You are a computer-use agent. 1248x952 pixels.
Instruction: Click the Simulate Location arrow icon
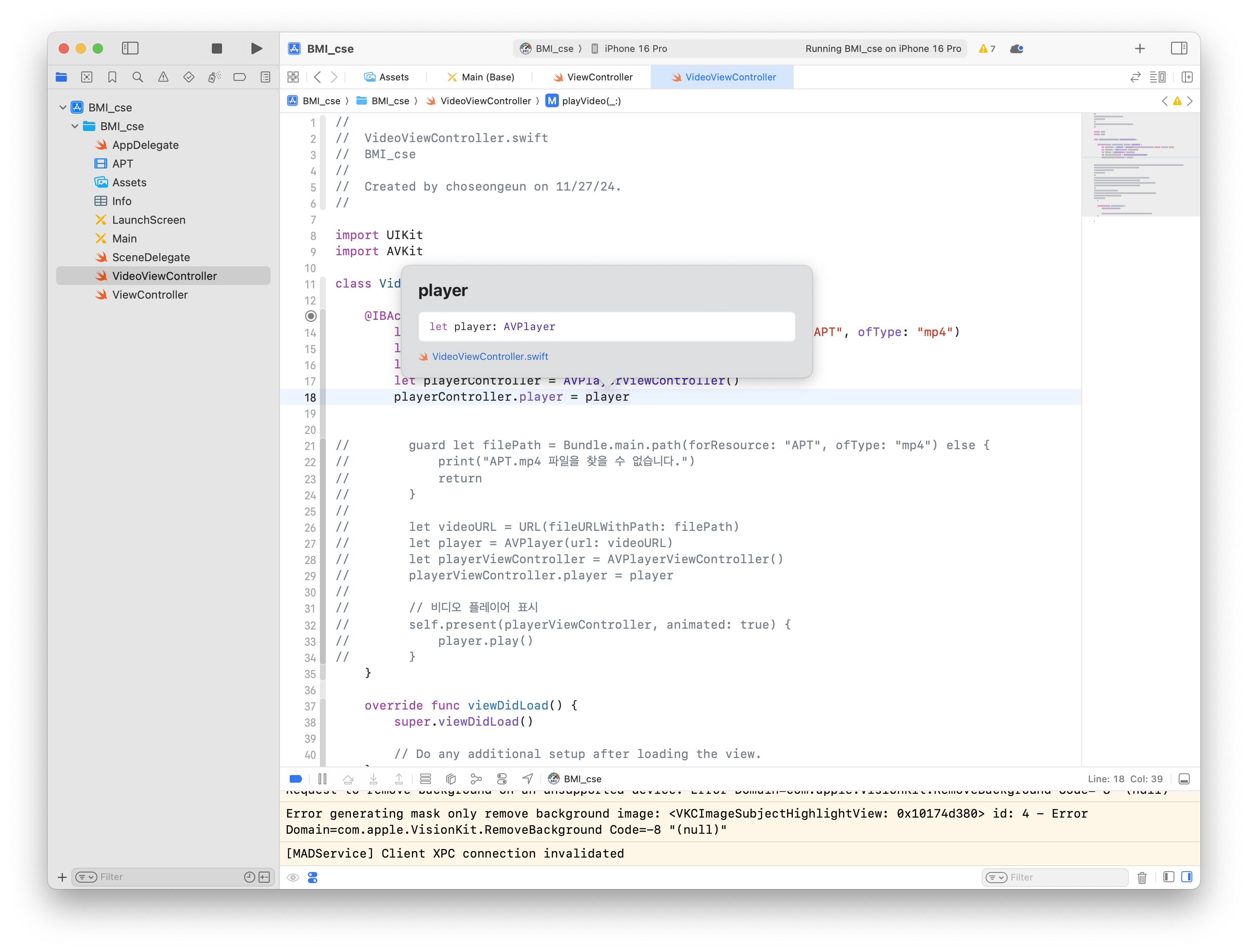[x=527, y=778]
